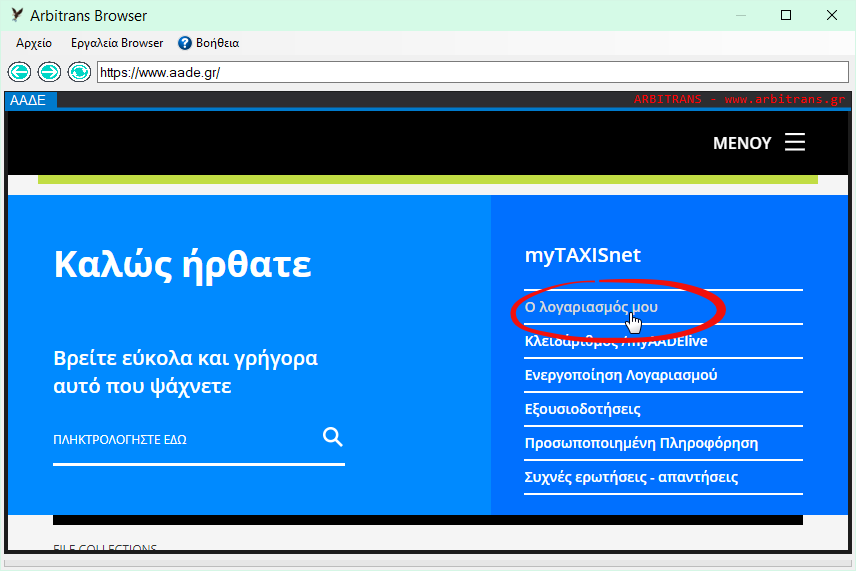Close the Arbitrans Browser window
Screen dimensions: 856x571
[x=831, y=15]
